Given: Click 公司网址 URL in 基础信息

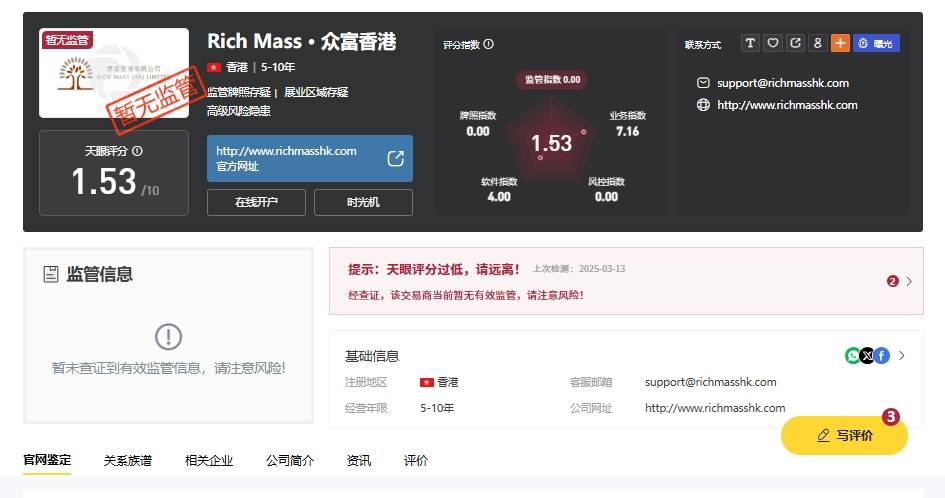Looking at the screenshot, I should coord(715,408).
